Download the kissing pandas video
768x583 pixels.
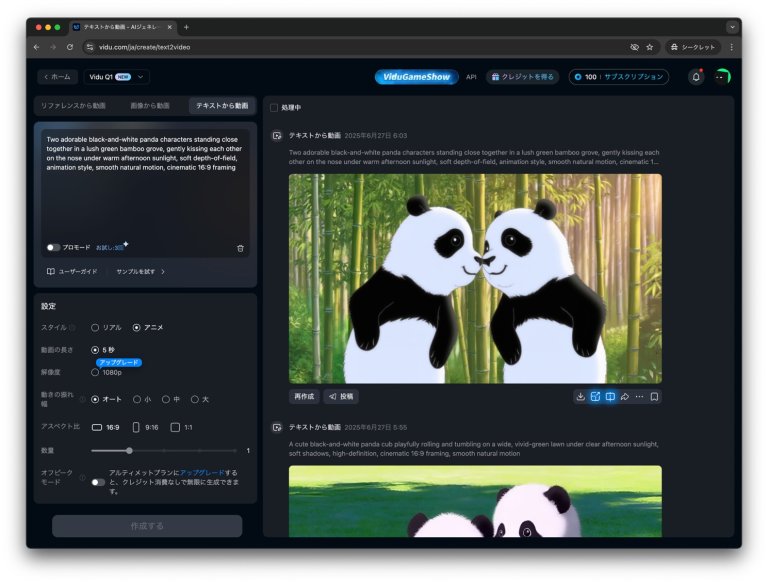581,396
